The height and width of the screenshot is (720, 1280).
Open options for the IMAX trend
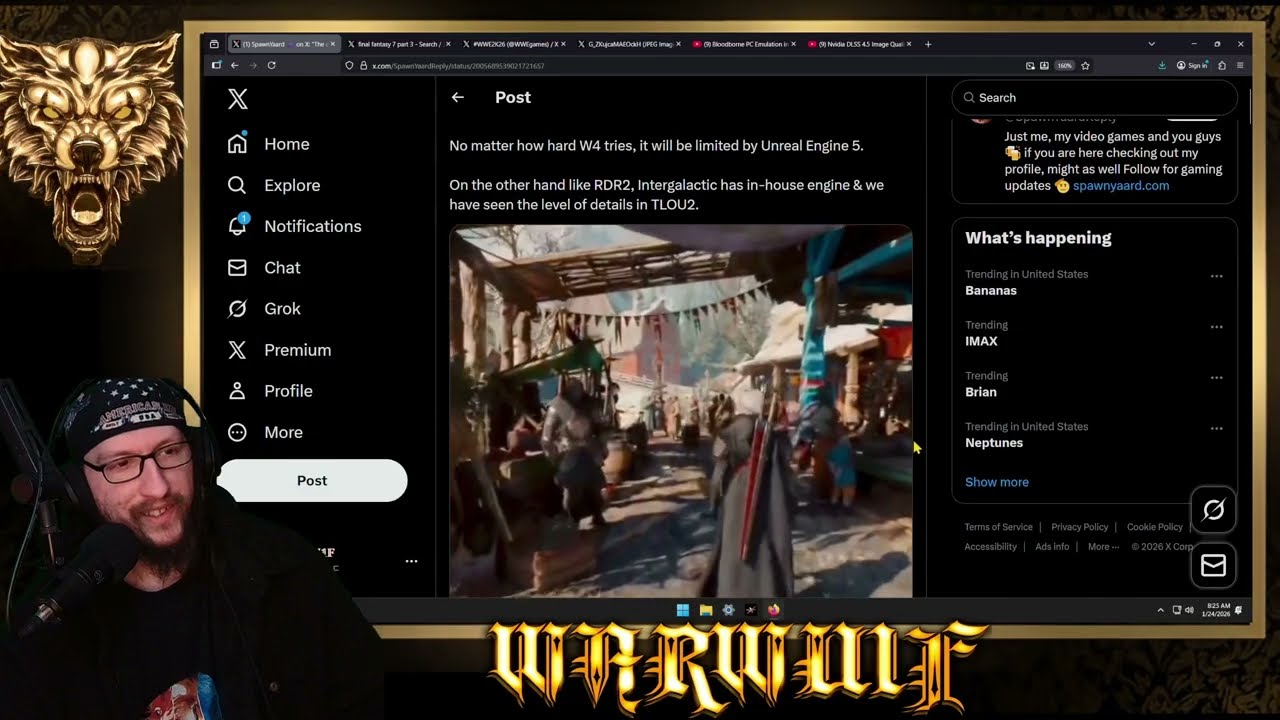click(x=1216, y=327)
